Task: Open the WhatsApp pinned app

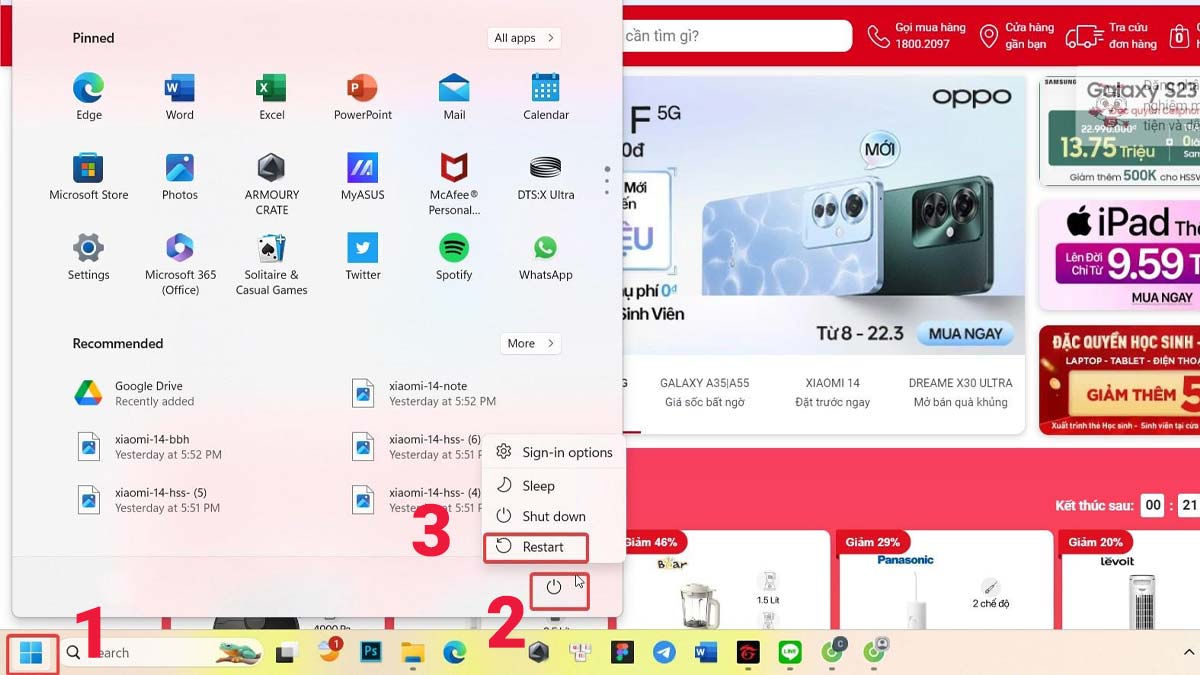Action: pyautogui.click(x=546, y=257)
